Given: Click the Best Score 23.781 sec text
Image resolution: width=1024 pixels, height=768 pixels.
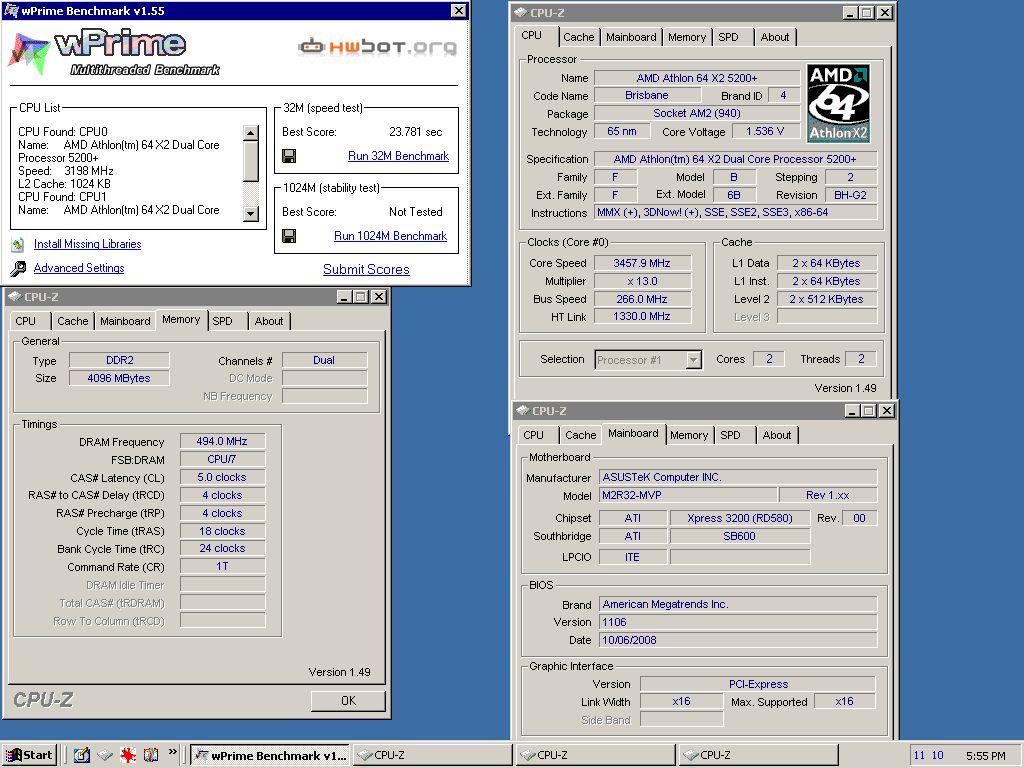Looking at the screenshot, I should point(415,132).
